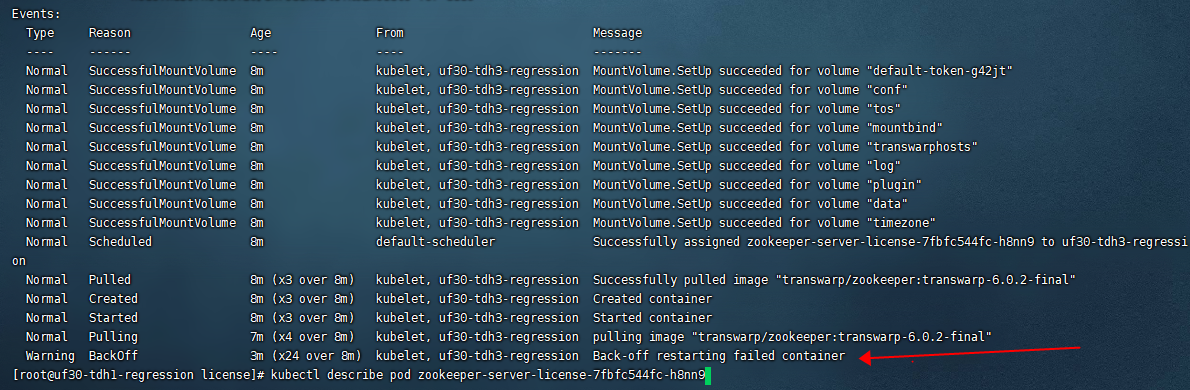Click the "Message" column header
This screenshot has height=390, width=1190.
(617, 33)
